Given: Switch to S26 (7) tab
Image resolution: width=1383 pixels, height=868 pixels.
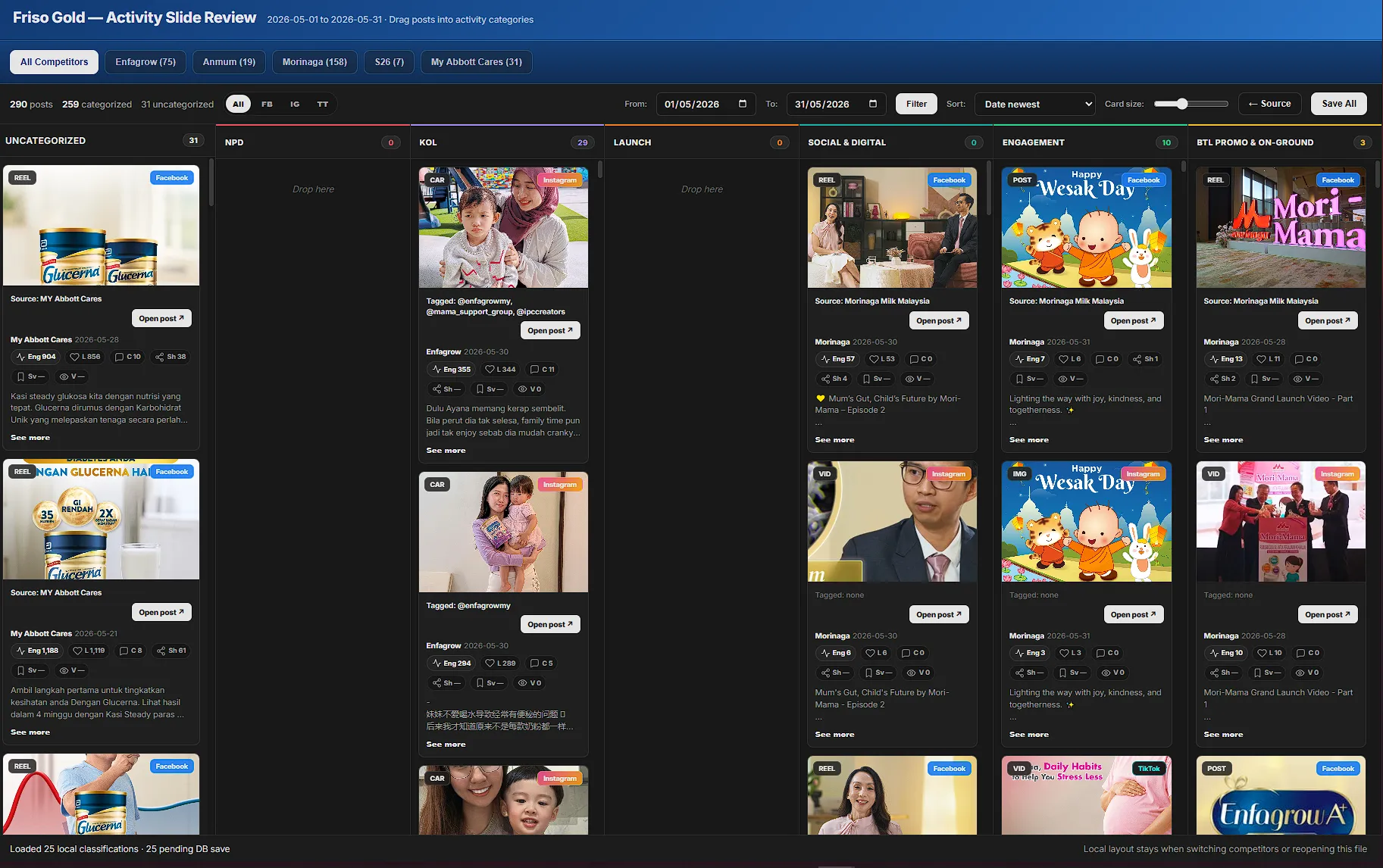Looking at the screenshot, I should pos(390,62).
